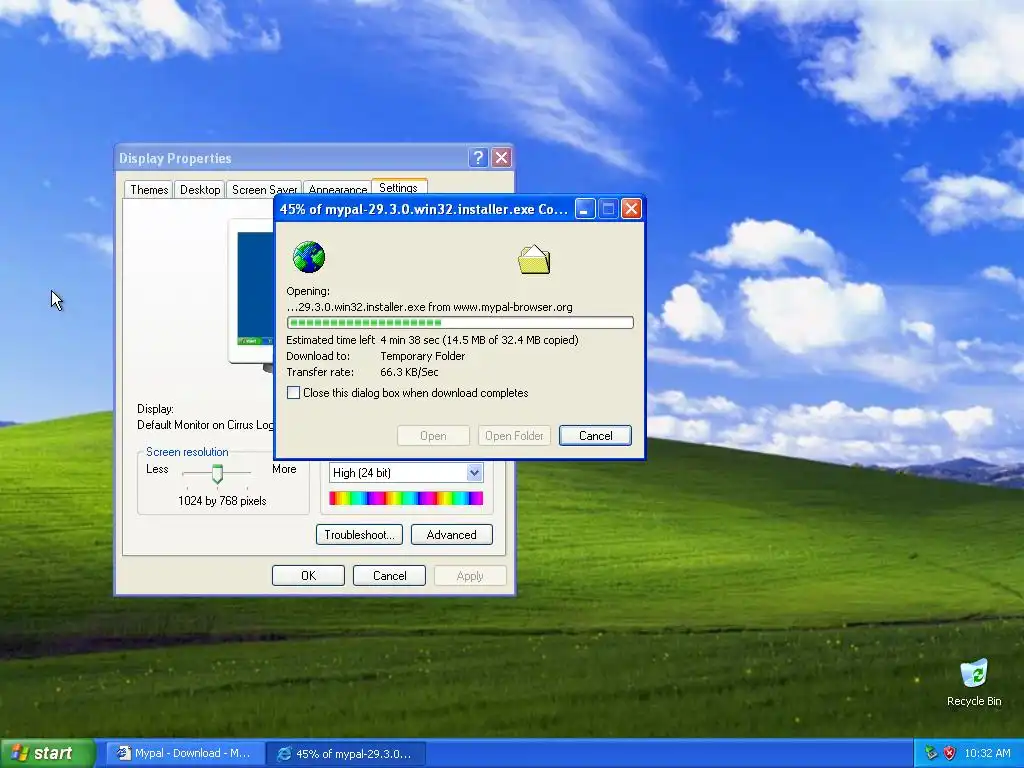Click the Open Folder button
The width and height of the screenshot is (1024, 768).
coord(514,436)
